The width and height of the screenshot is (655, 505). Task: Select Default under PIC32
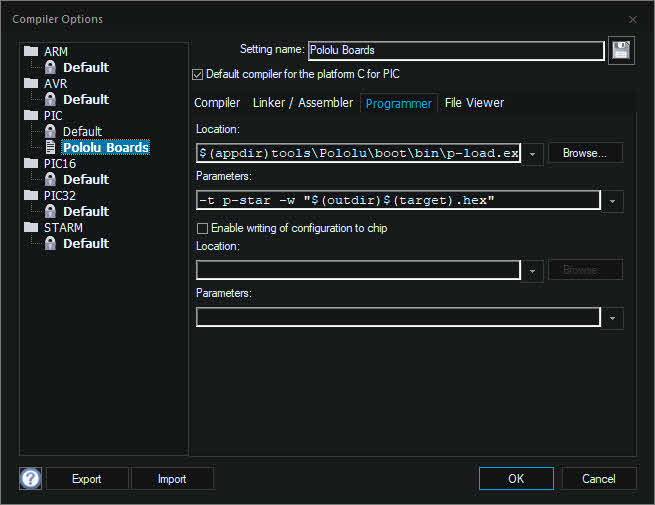[86, 211]
